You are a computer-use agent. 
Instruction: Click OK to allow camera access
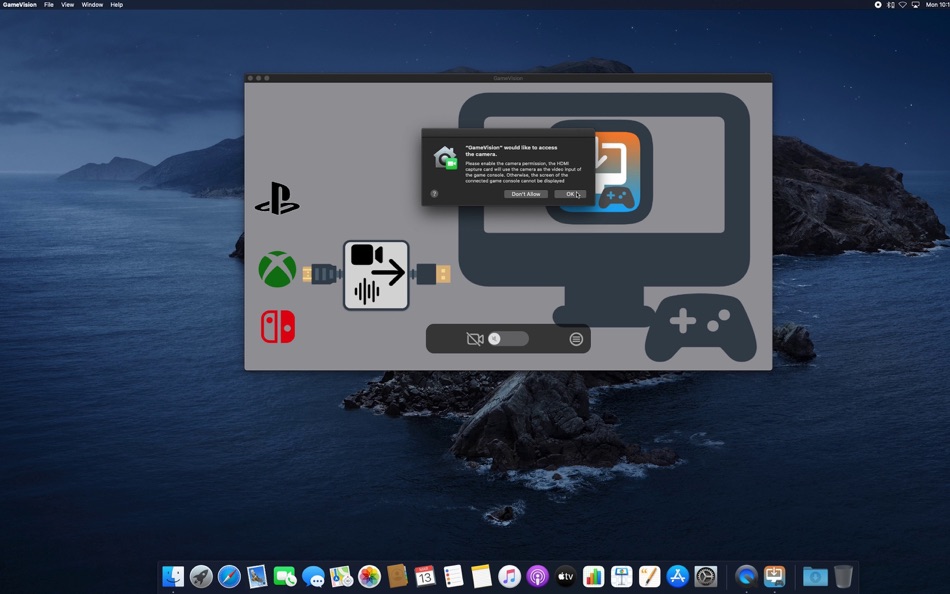(x=570, y=194)
